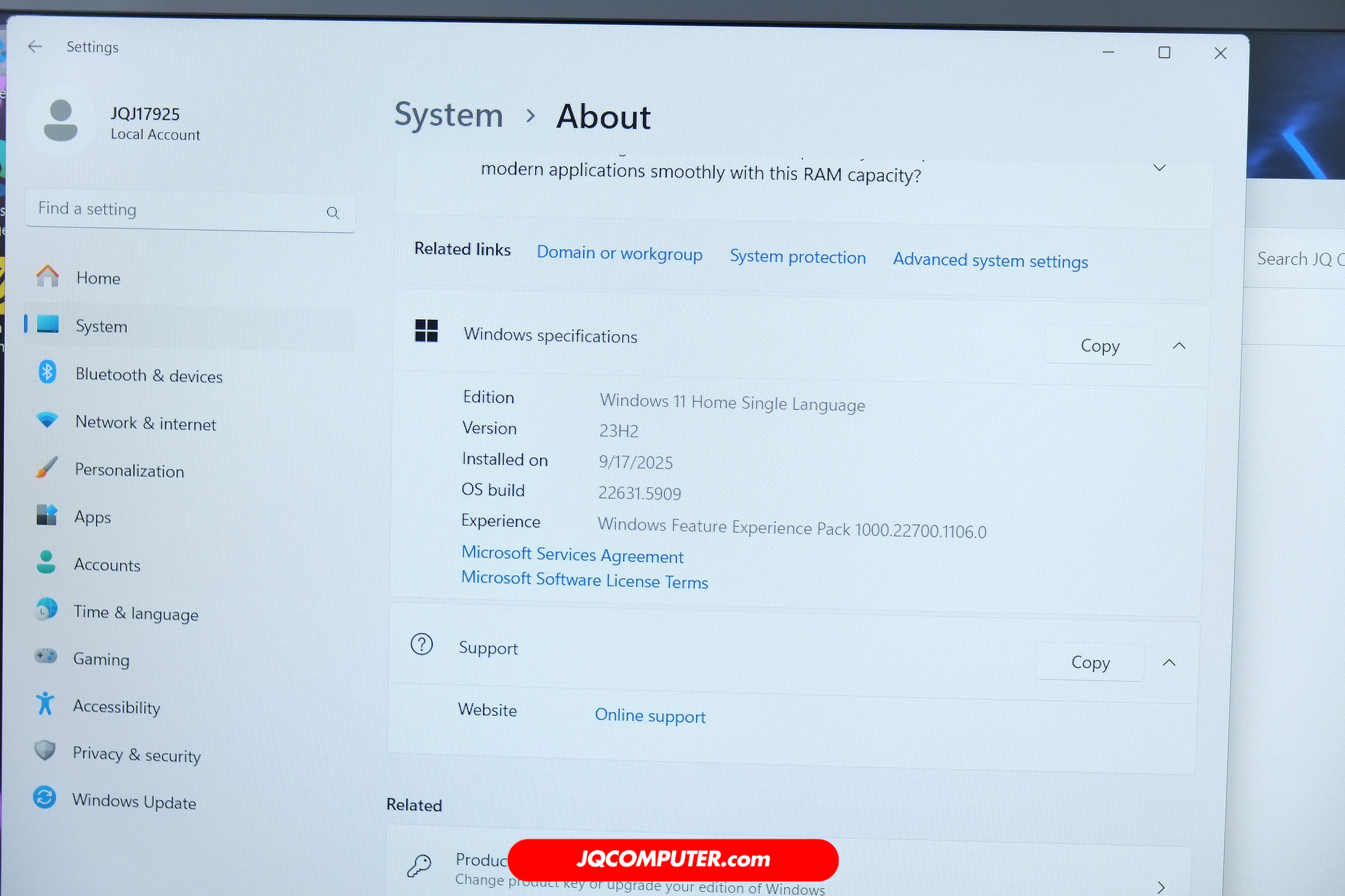Collapse the Support section
Screen dimensions: 1345x896
click(1169, 663)
